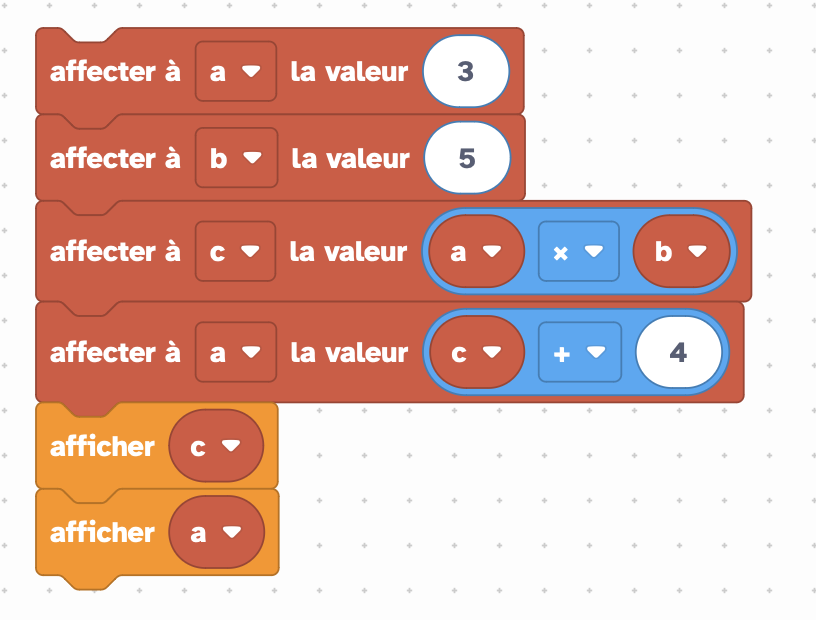816x620 pixels.
Task: Select the first 'affecter à' block label
Action: (x=115, y=71)
